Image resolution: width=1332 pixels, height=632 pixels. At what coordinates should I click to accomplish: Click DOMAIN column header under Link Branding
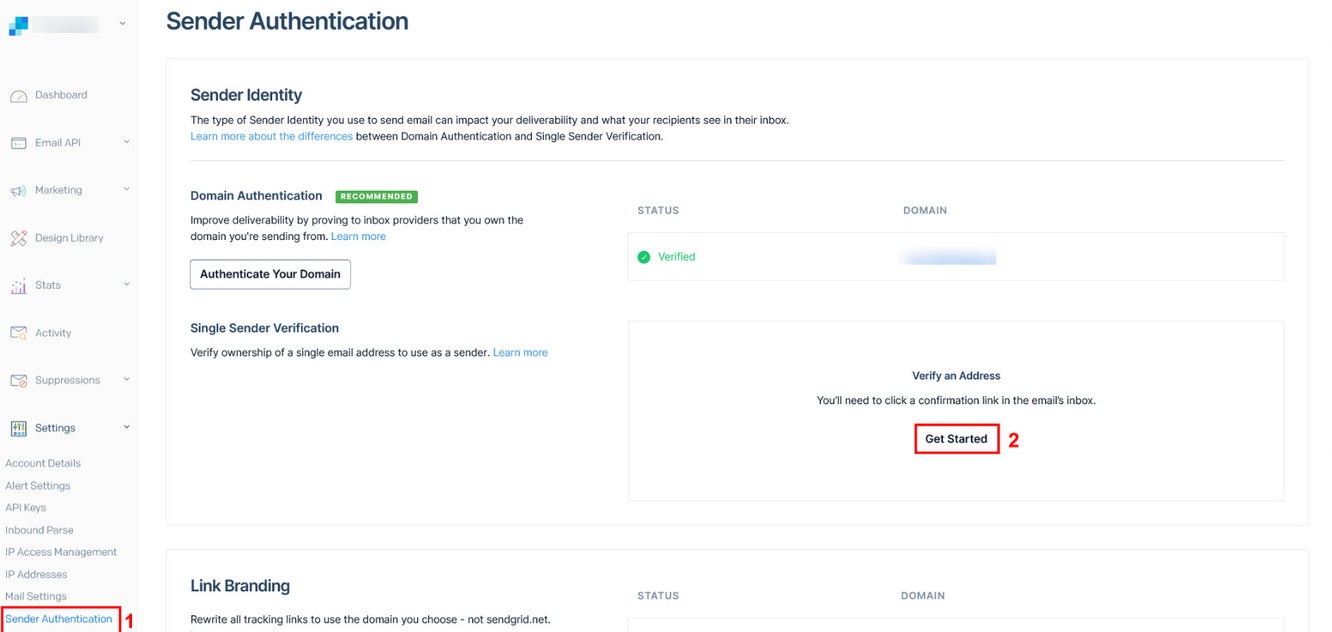(x=922, y=596)
